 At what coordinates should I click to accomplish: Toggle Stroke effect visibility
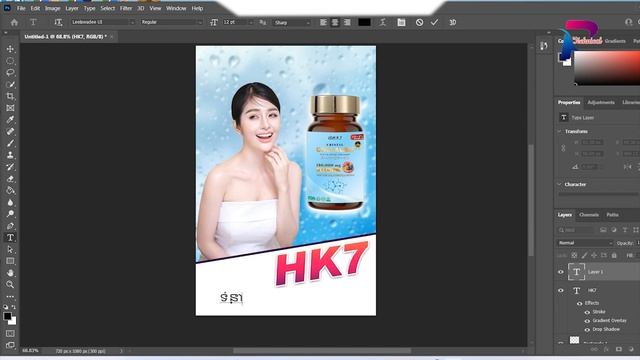[587, 312]
